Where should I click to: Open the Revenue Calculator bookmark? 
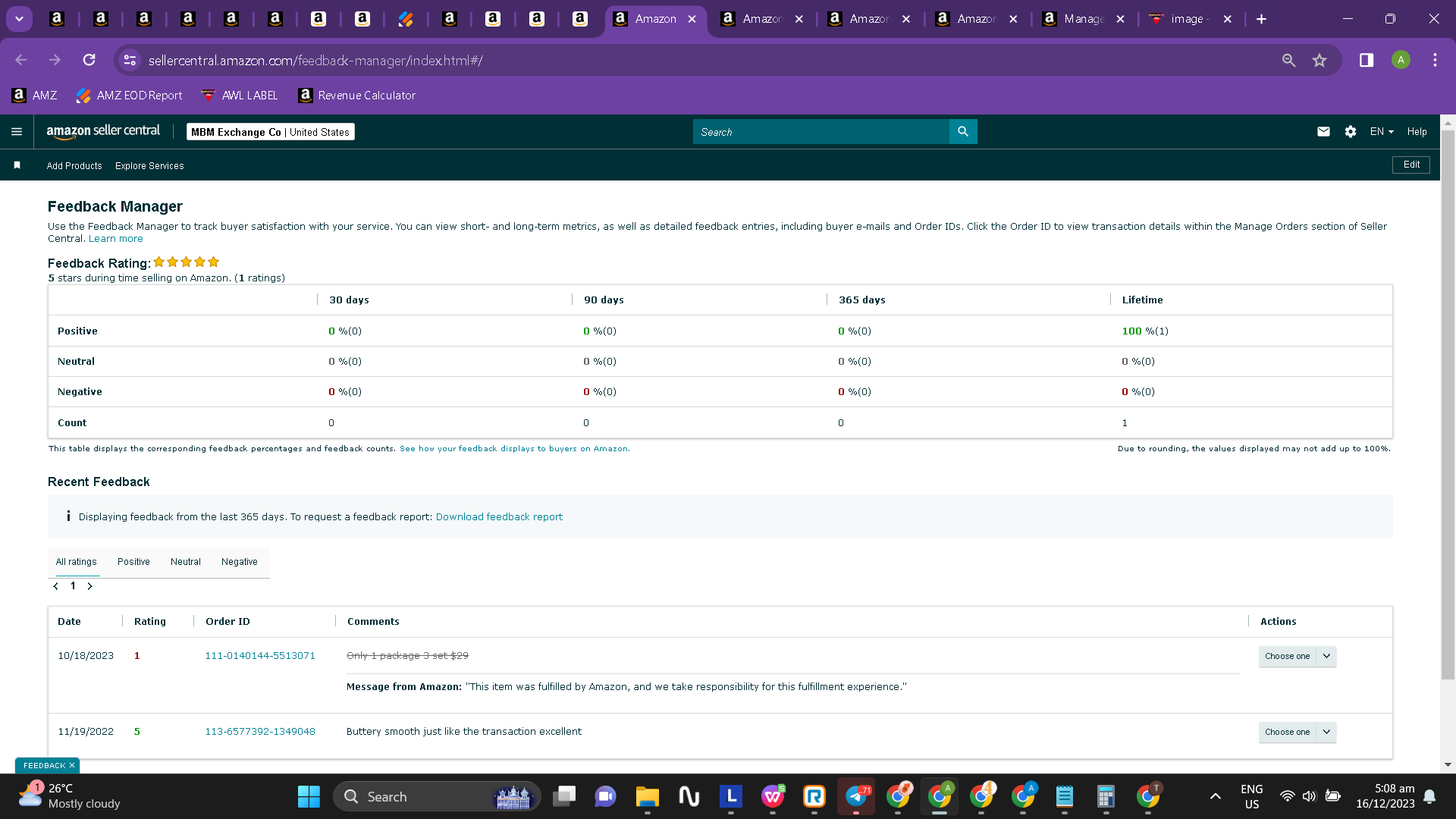pos(357,96)
